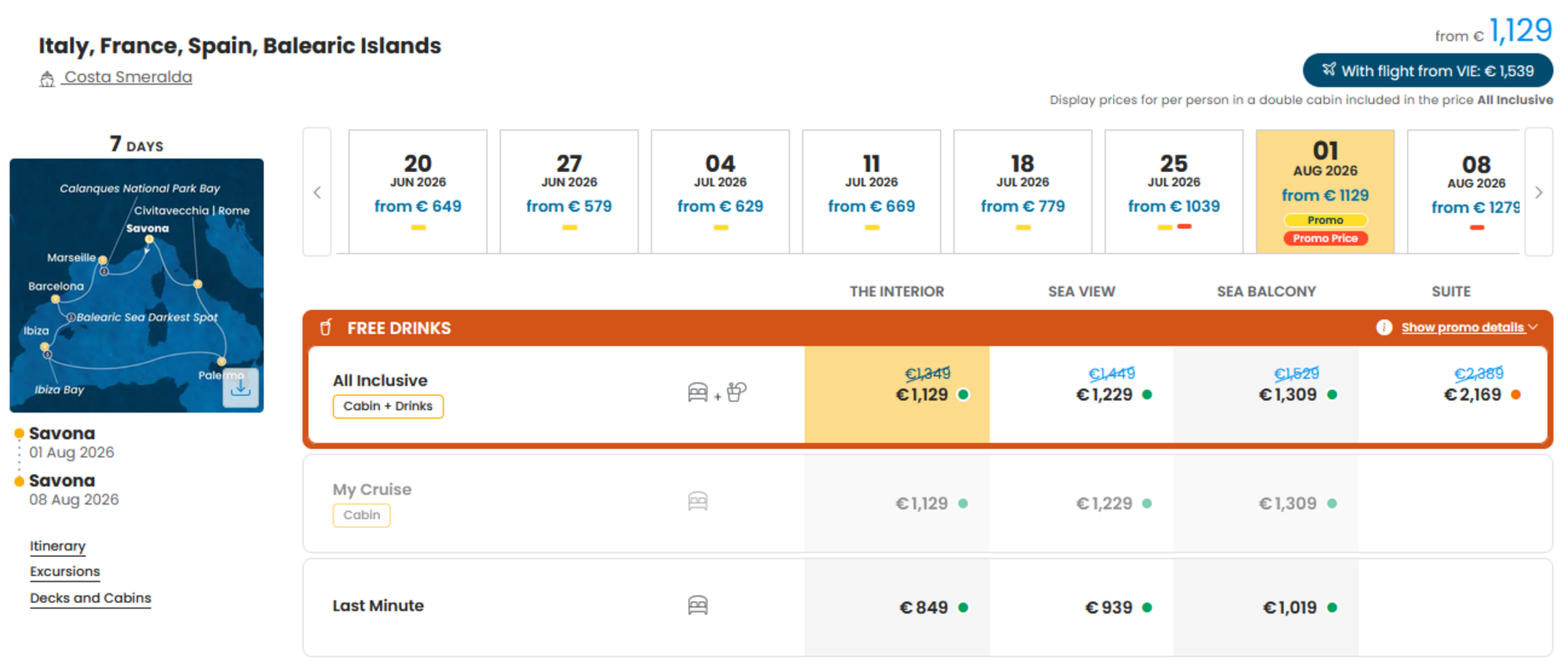Show previous departure dates arrow
Image resolution: width=1568 pixels, height=668 pixels.
[x=317, y=192]
